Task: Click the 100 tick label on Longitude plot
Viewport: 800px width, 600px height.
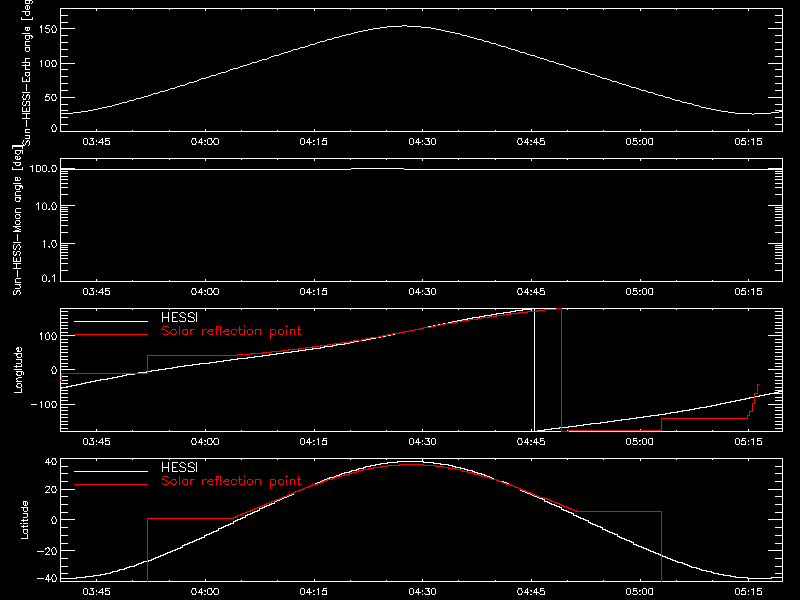Action: pyautogui.click(x=47, y=336)
